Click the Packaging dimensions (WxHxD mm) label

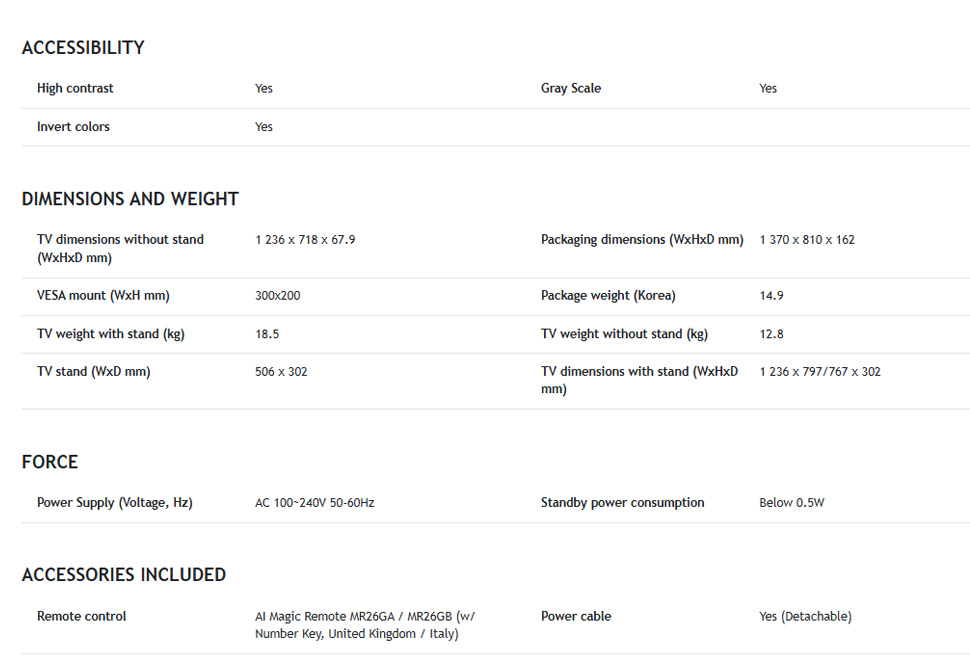click(x=642, y=239)
